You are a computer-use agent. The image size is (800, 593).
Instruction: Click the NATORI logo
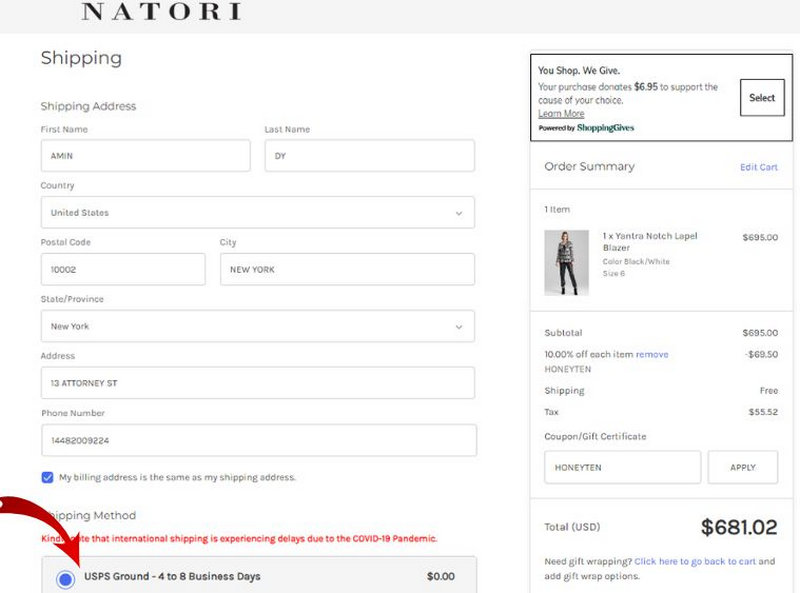(160, 12)
